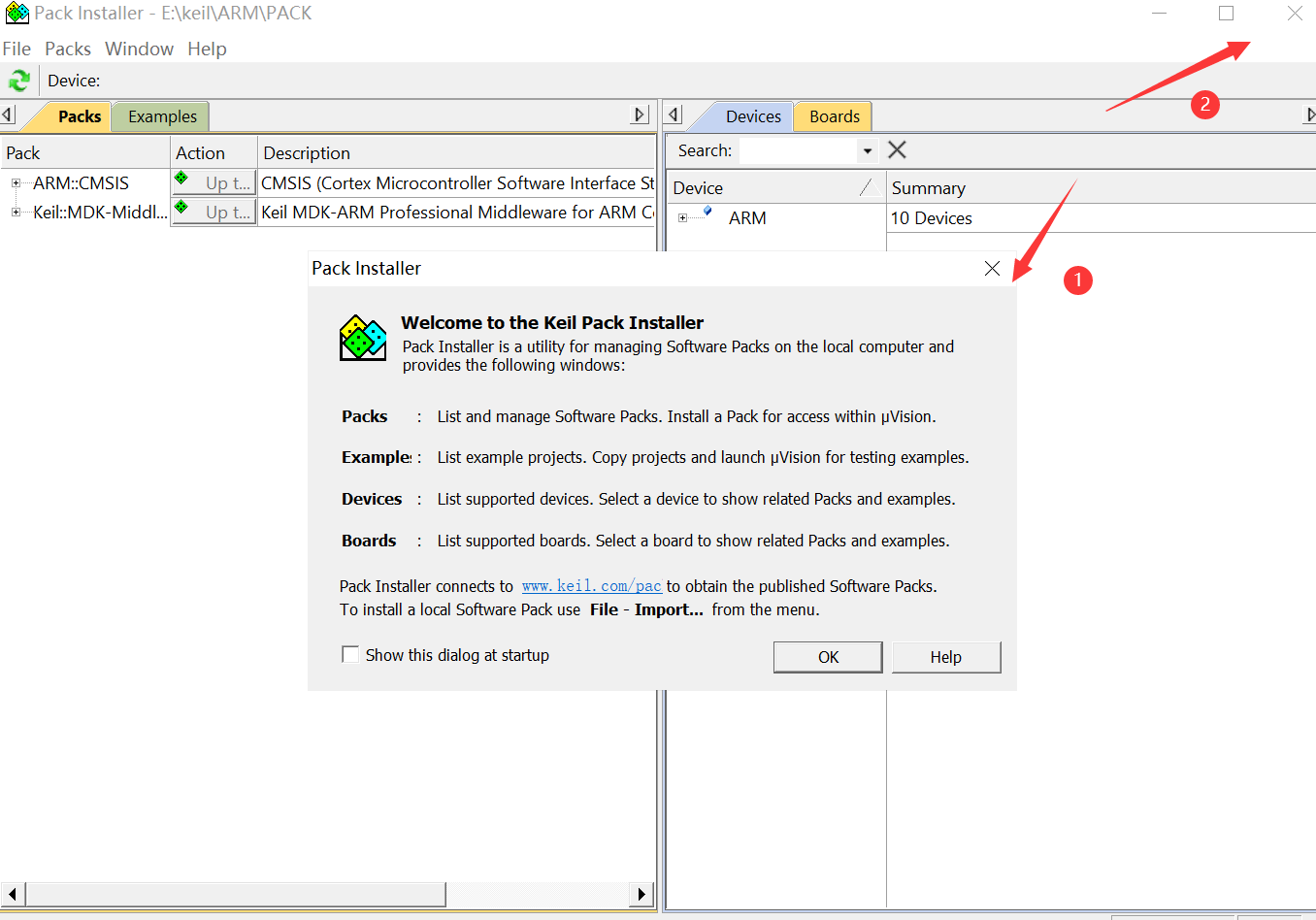
Task: Click the Description column header
Action: [457, 152]
